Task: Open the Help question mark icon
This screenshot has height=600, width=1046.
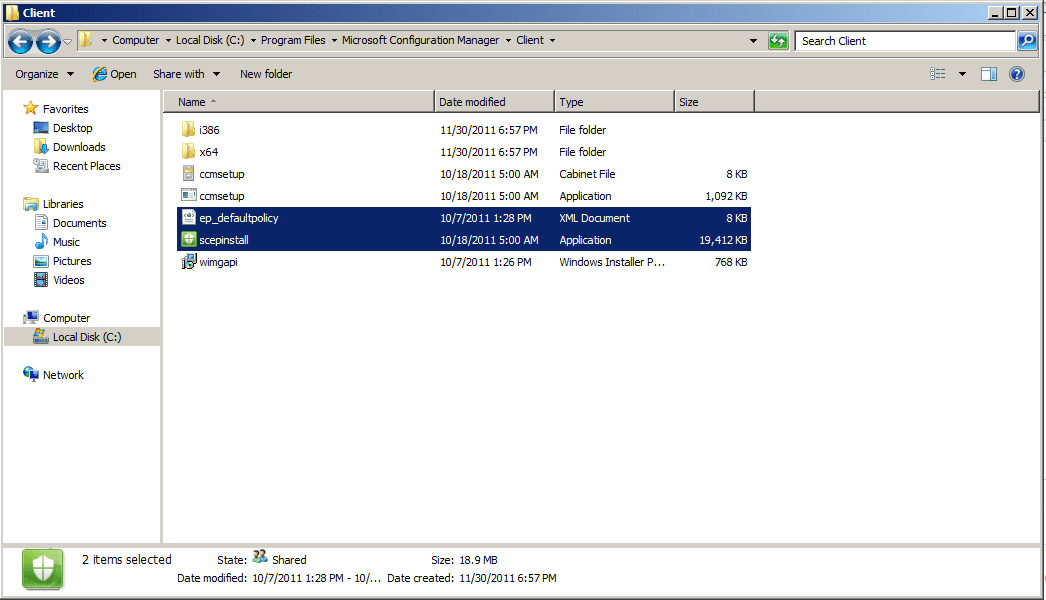Action: pos(1017,74)
